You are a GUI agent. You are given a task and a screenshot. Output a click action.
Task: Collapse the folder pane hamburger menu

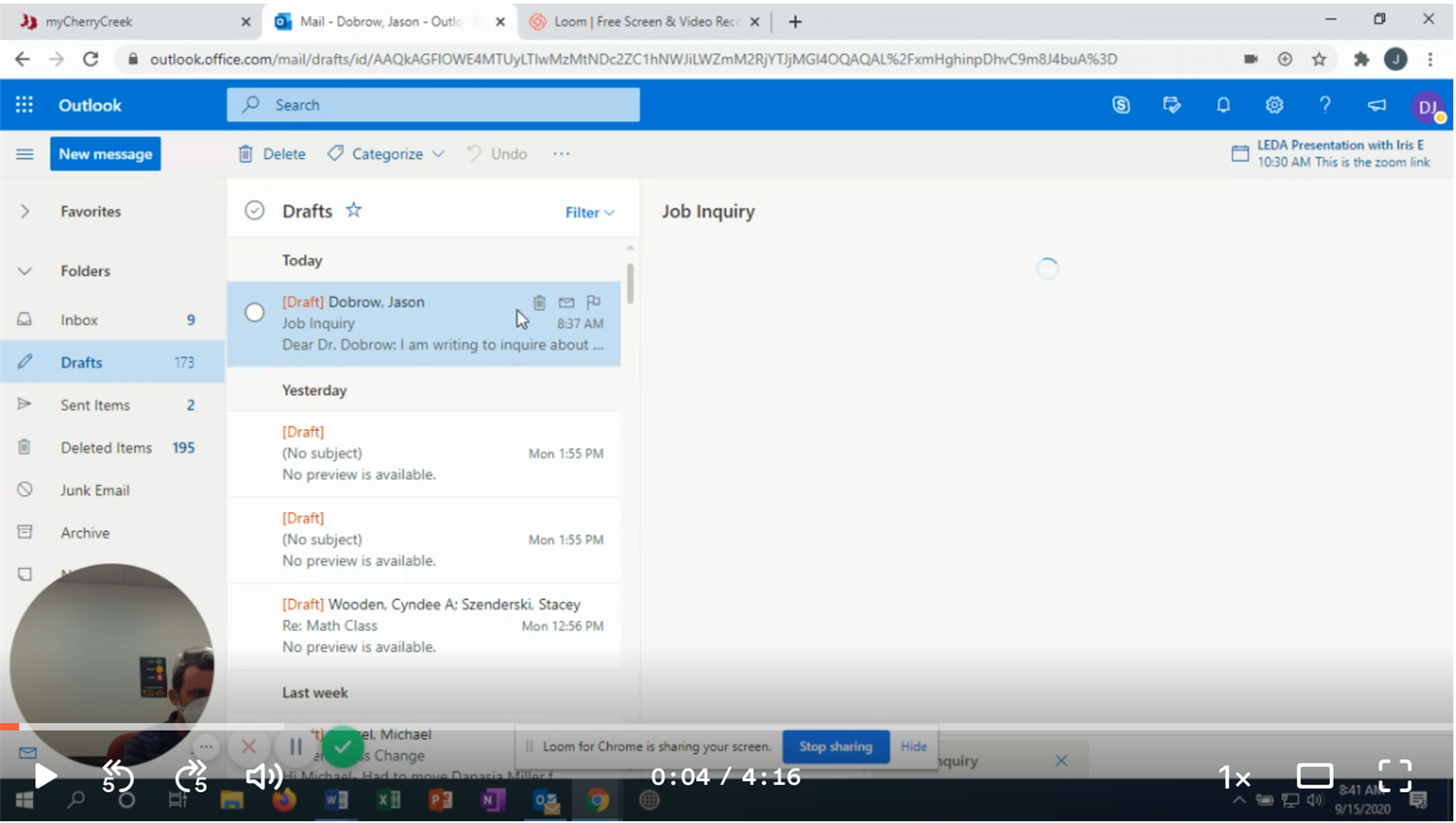24,153
